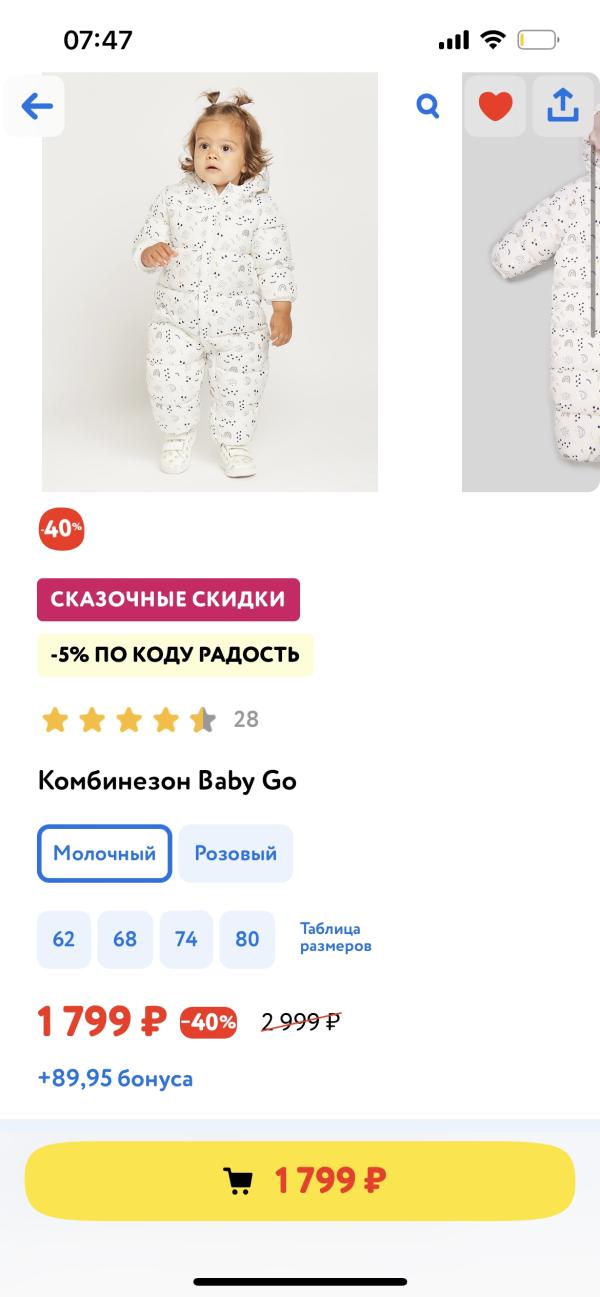Tap the -5% по коду РАДОСТЬ label
Screen dimensions: 600x1297
[175, 655]
